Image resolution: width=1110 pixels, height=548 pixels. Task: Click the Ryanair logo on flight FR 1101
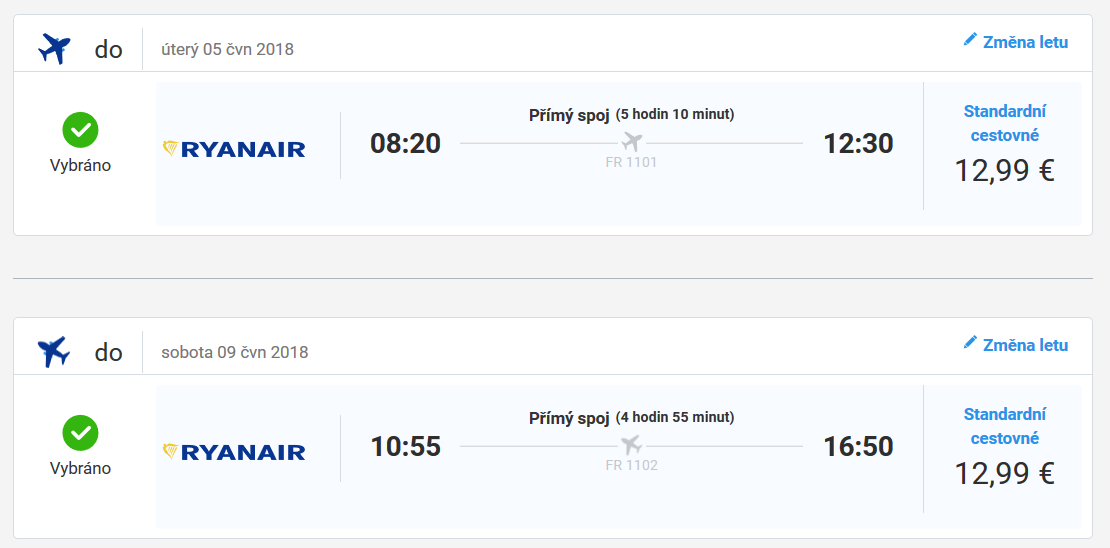(x=234, y=149)
